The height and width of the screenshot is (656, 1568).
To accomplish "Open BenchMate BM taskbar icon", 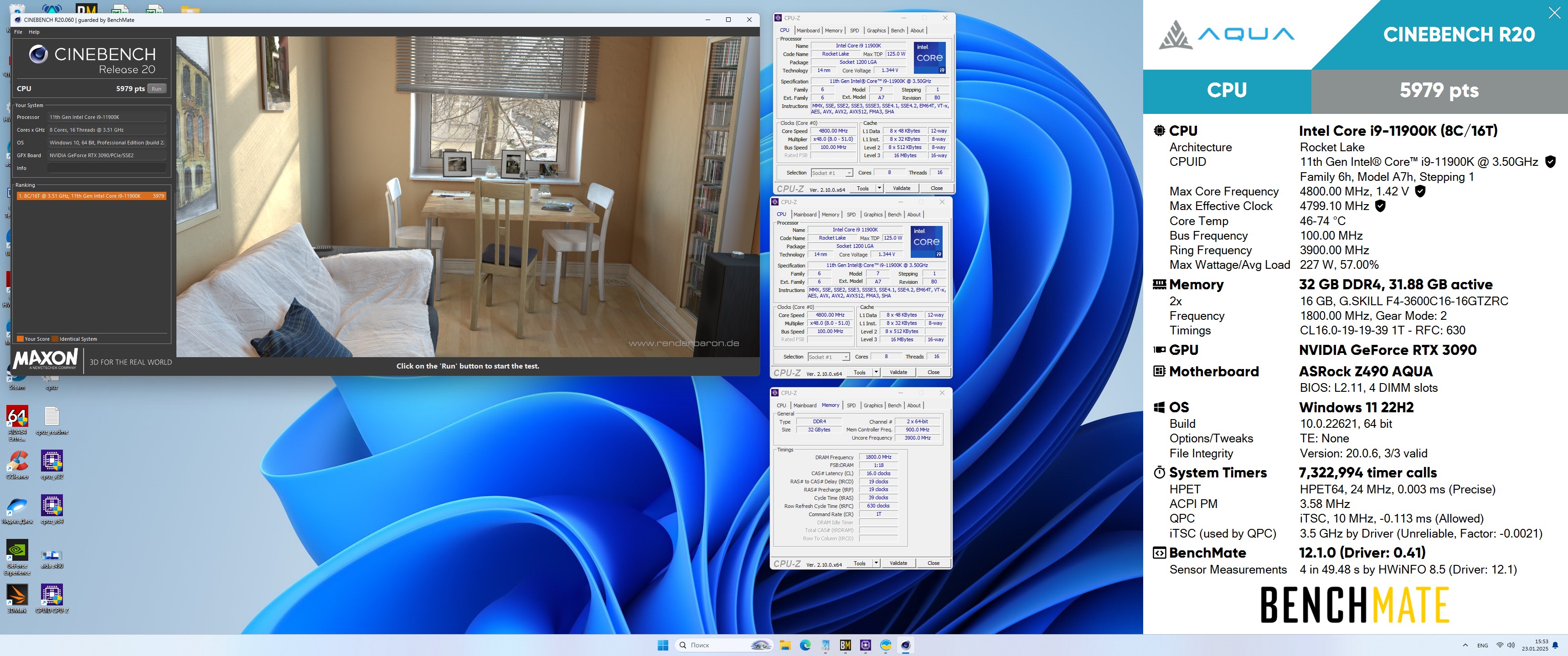I will click(845, 645).
